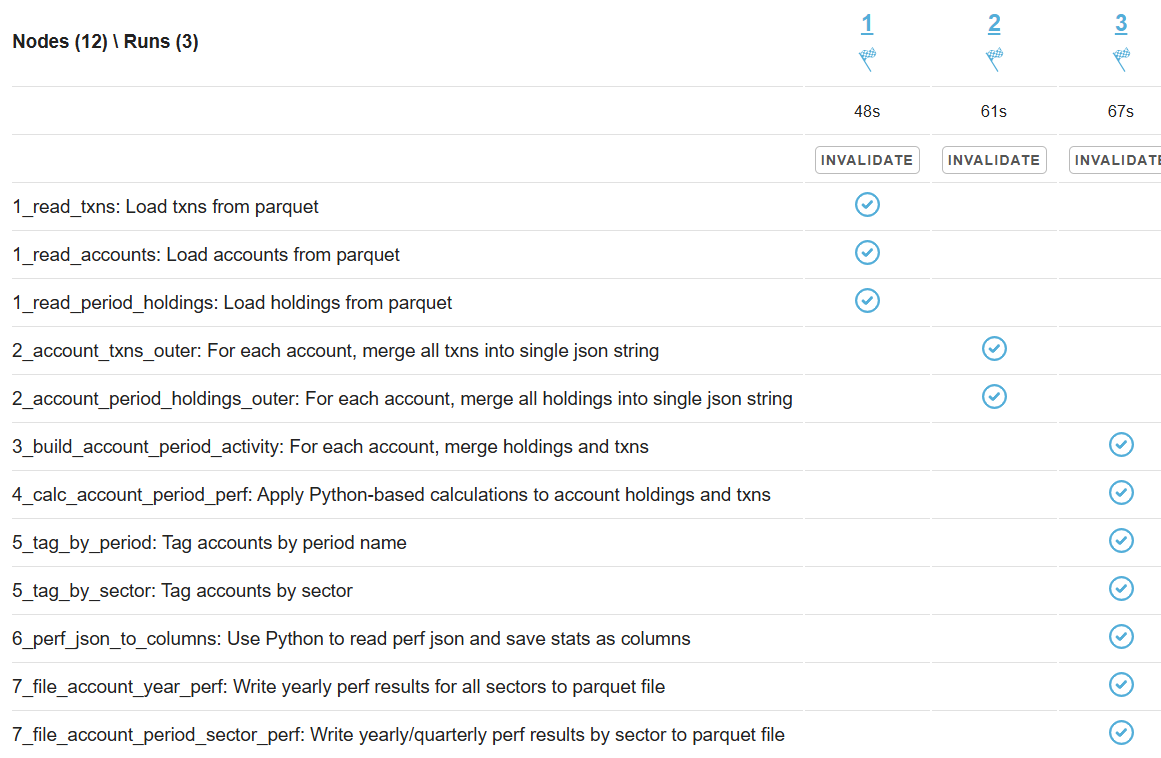Click the checkered flag icon under run 1

(x=867, y=59)
